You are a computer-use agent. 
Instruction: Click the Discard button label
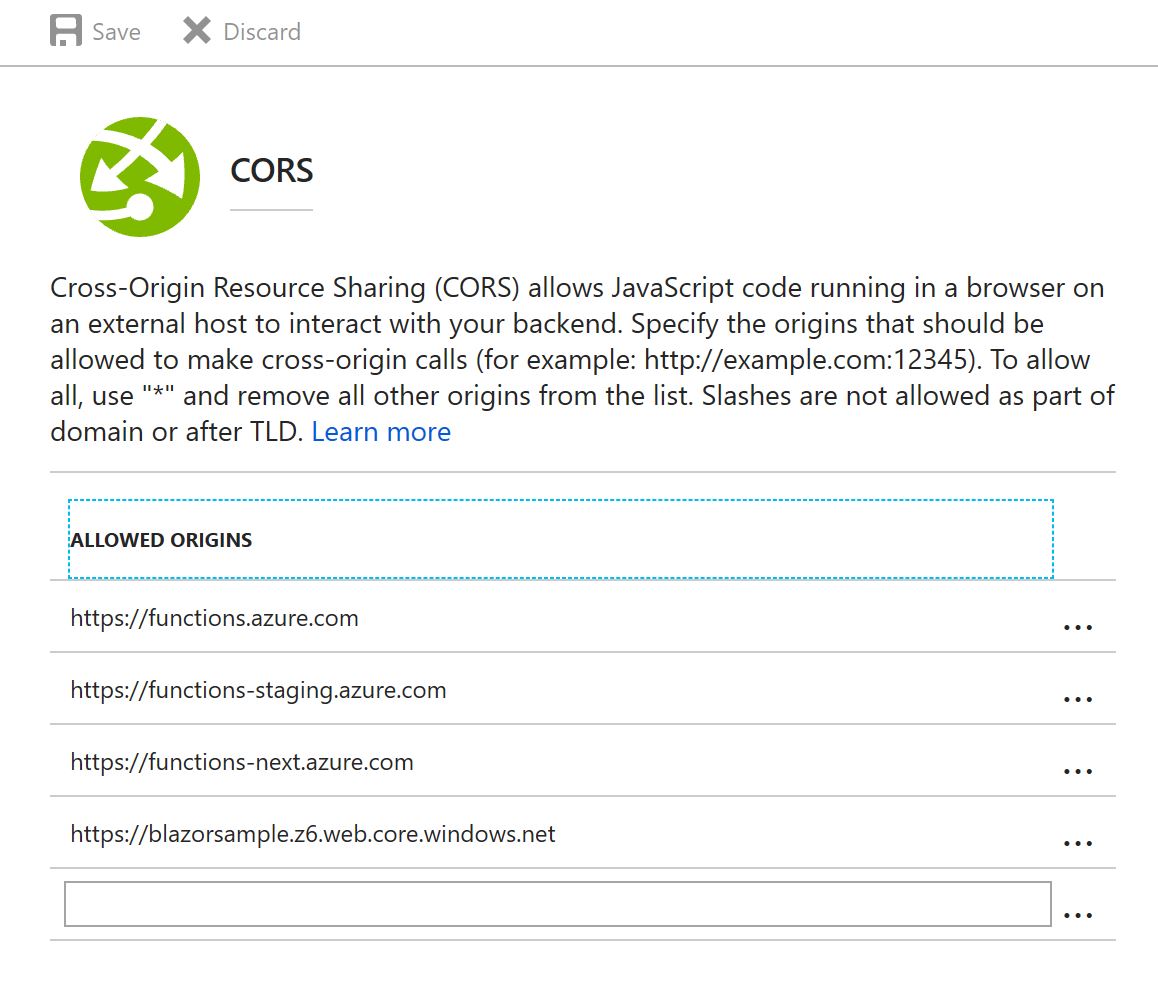click(x=262, y=32)
